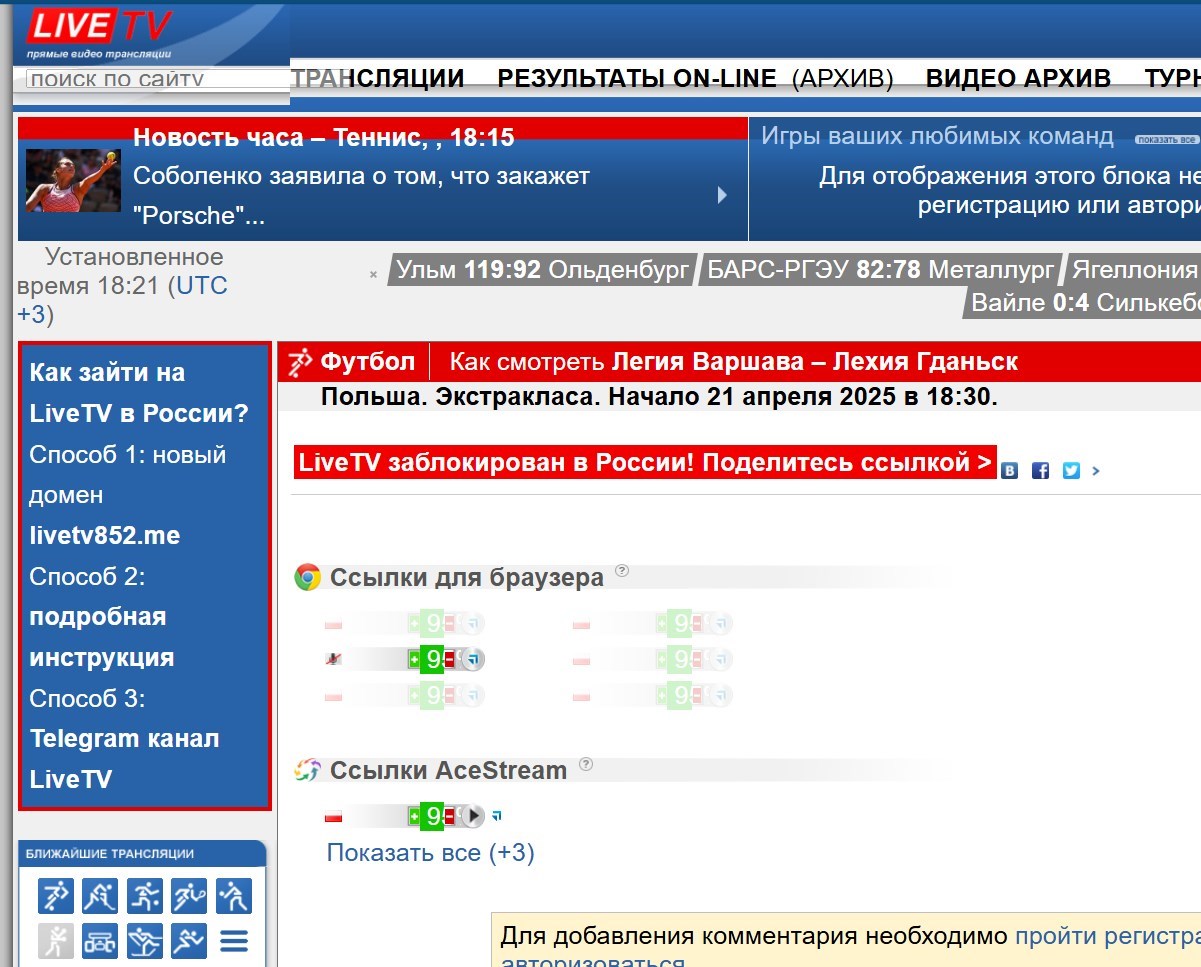
Task: Open AceStream link in popup window icon
Action: click(497, 816)
